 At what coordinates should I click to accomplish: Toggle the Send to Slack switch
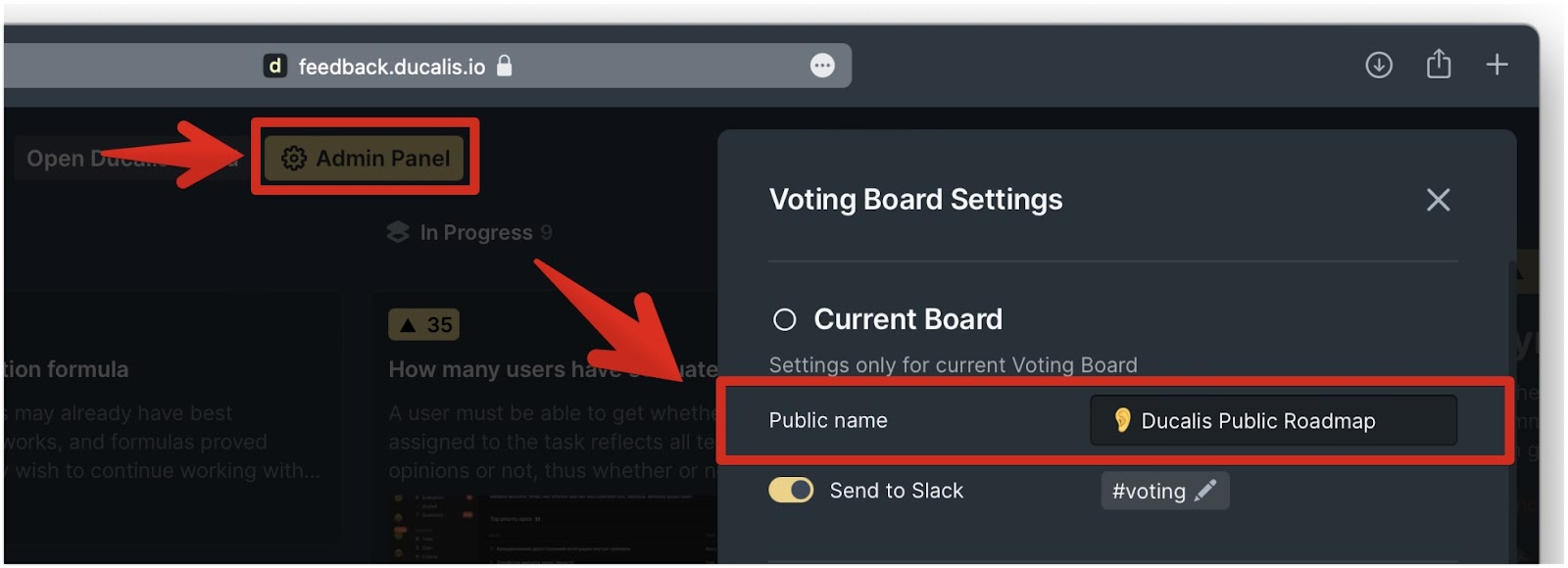pyautogui.click(x=791, y=490)
